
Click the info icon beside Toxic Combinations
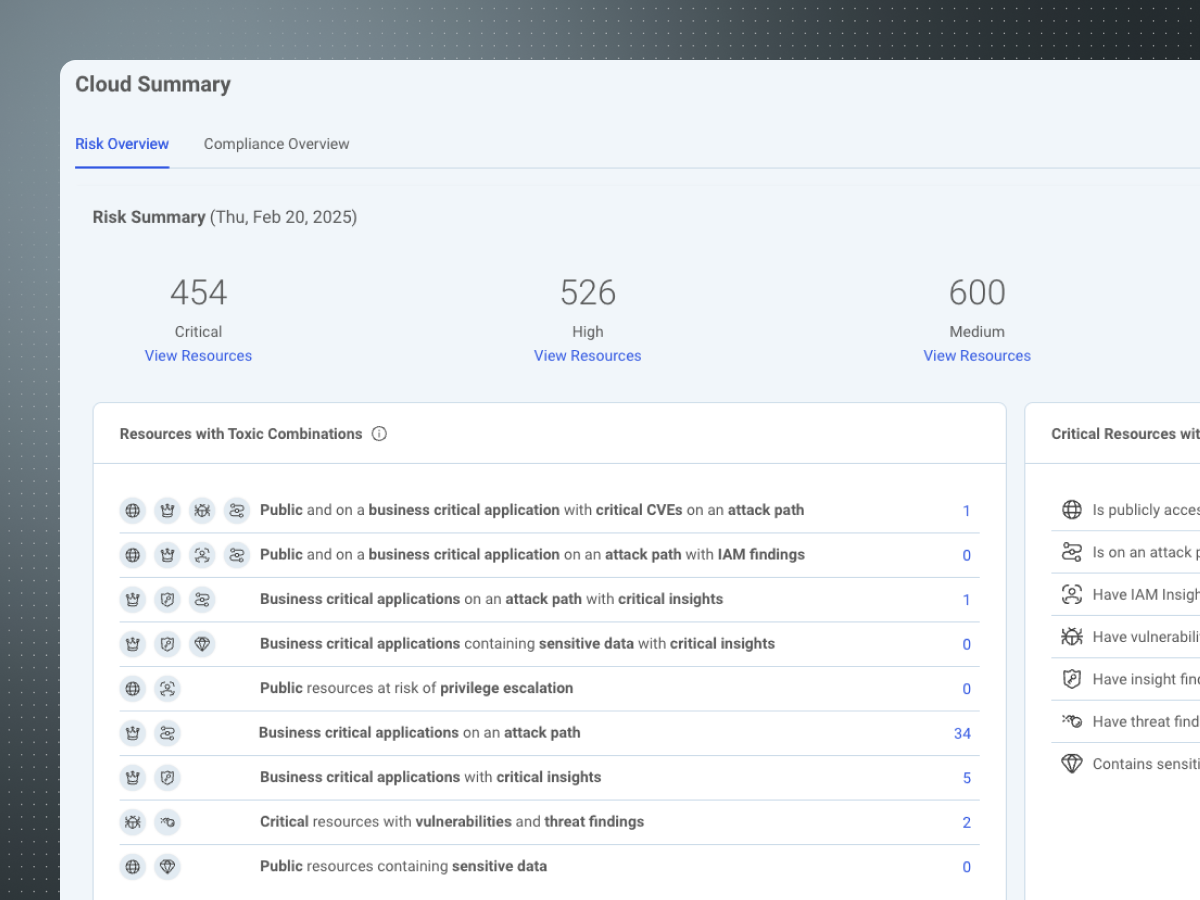pos(379,434)
